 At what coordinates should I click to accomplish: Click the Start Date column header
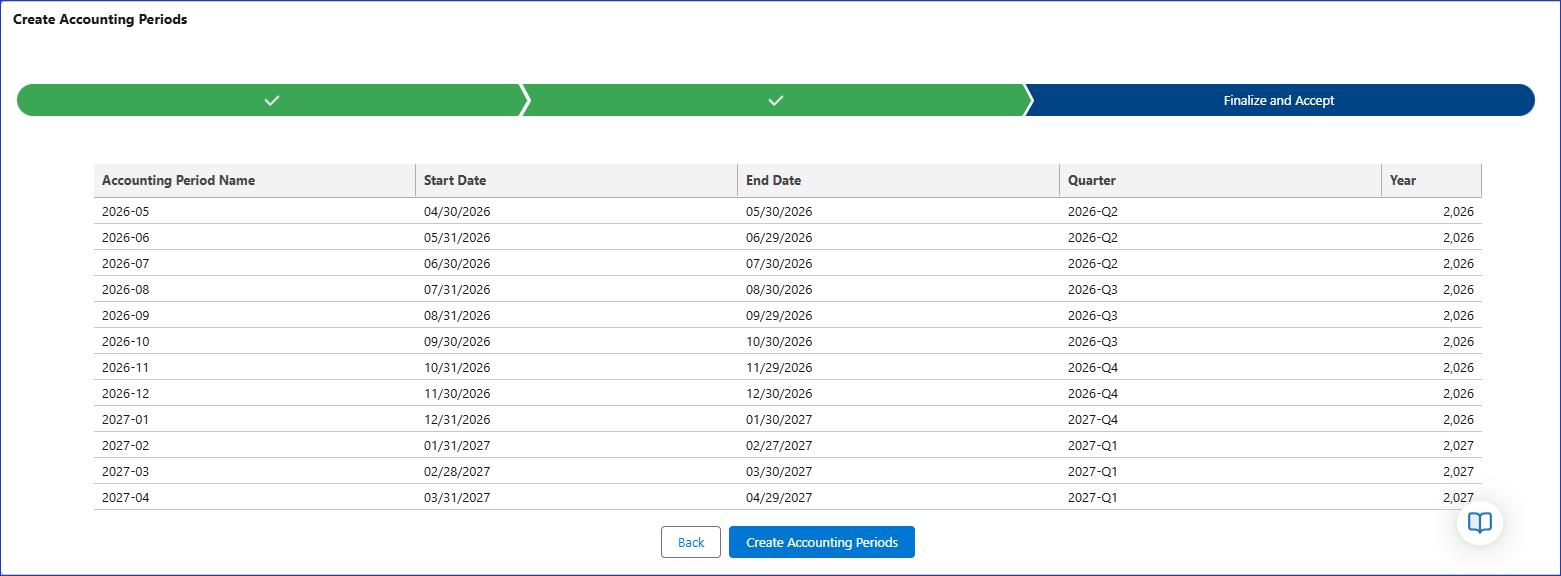(x=455, y=181)
